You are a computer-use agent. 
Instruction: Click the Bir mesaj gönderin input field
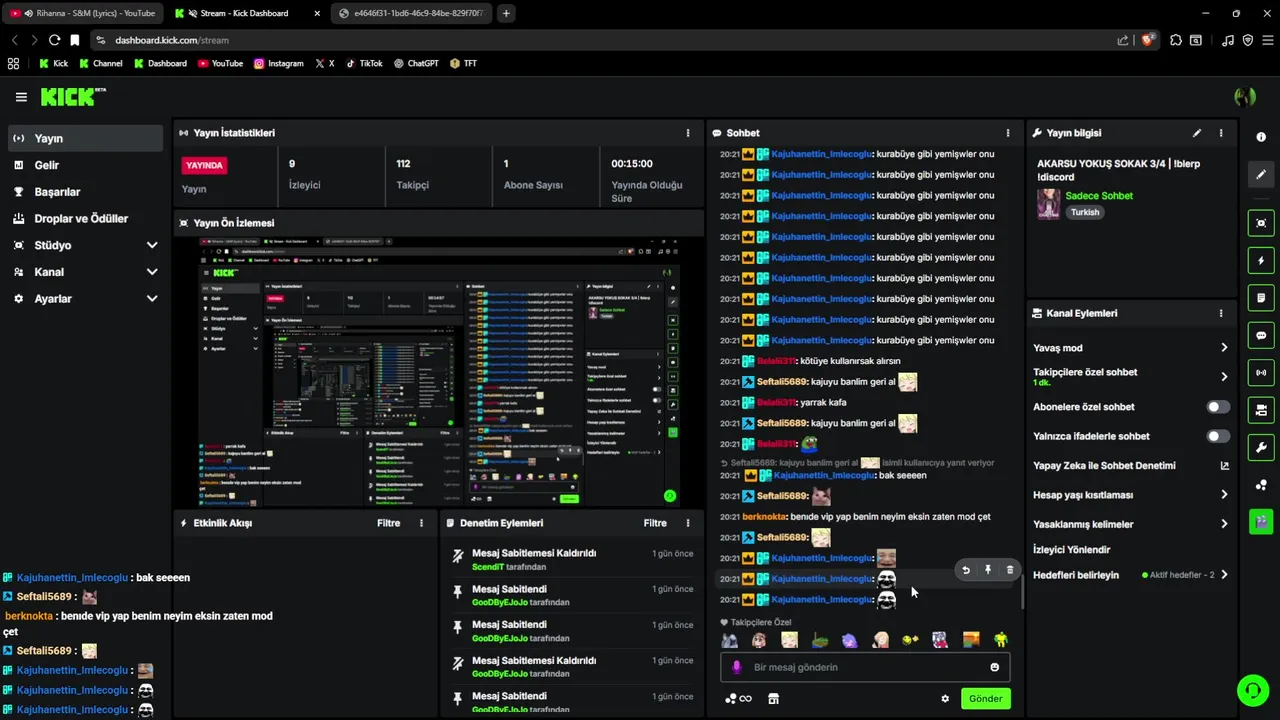[865, 667]
